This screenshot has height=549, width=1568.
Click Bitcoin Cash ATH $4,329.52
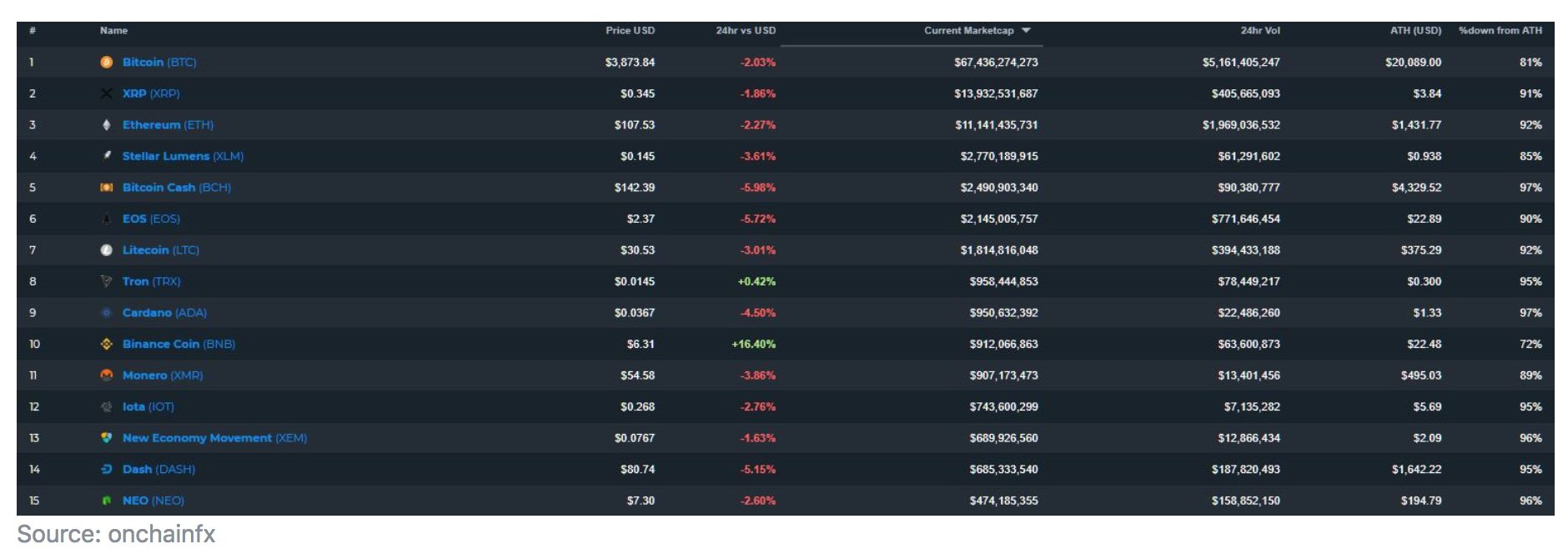1416,188
